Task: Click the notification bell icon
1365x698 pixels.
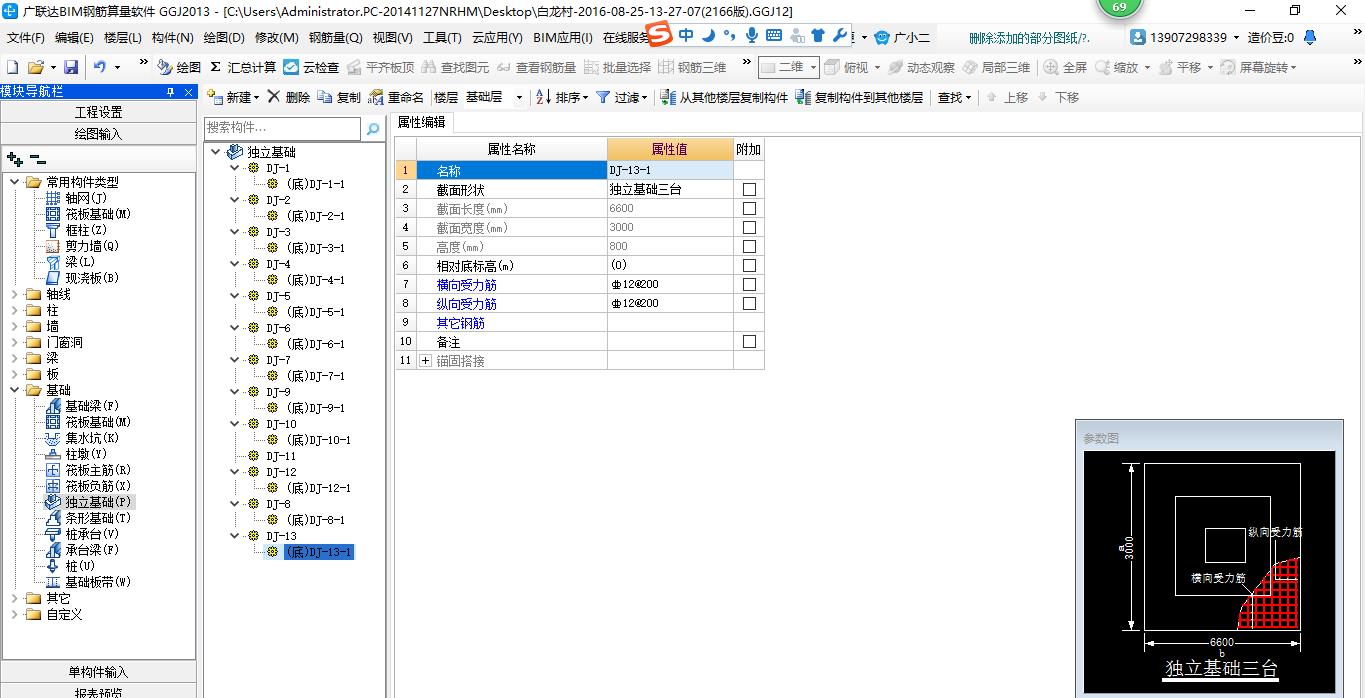Action: 1310,37
